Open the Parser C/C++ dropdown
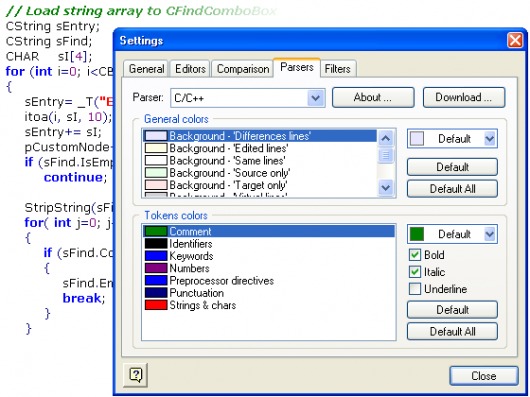Screen dimensions: 530x397 [x=248, y=98]
